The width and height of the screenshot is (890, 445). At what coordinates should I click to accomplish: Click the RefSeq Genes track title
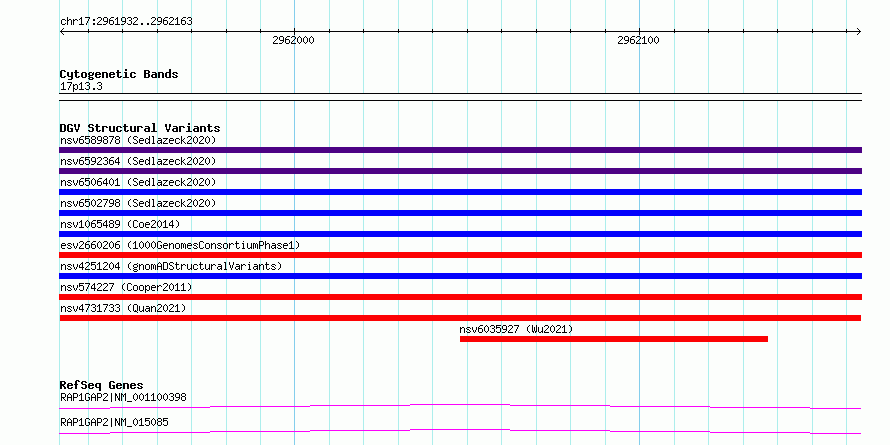[102, 385]
